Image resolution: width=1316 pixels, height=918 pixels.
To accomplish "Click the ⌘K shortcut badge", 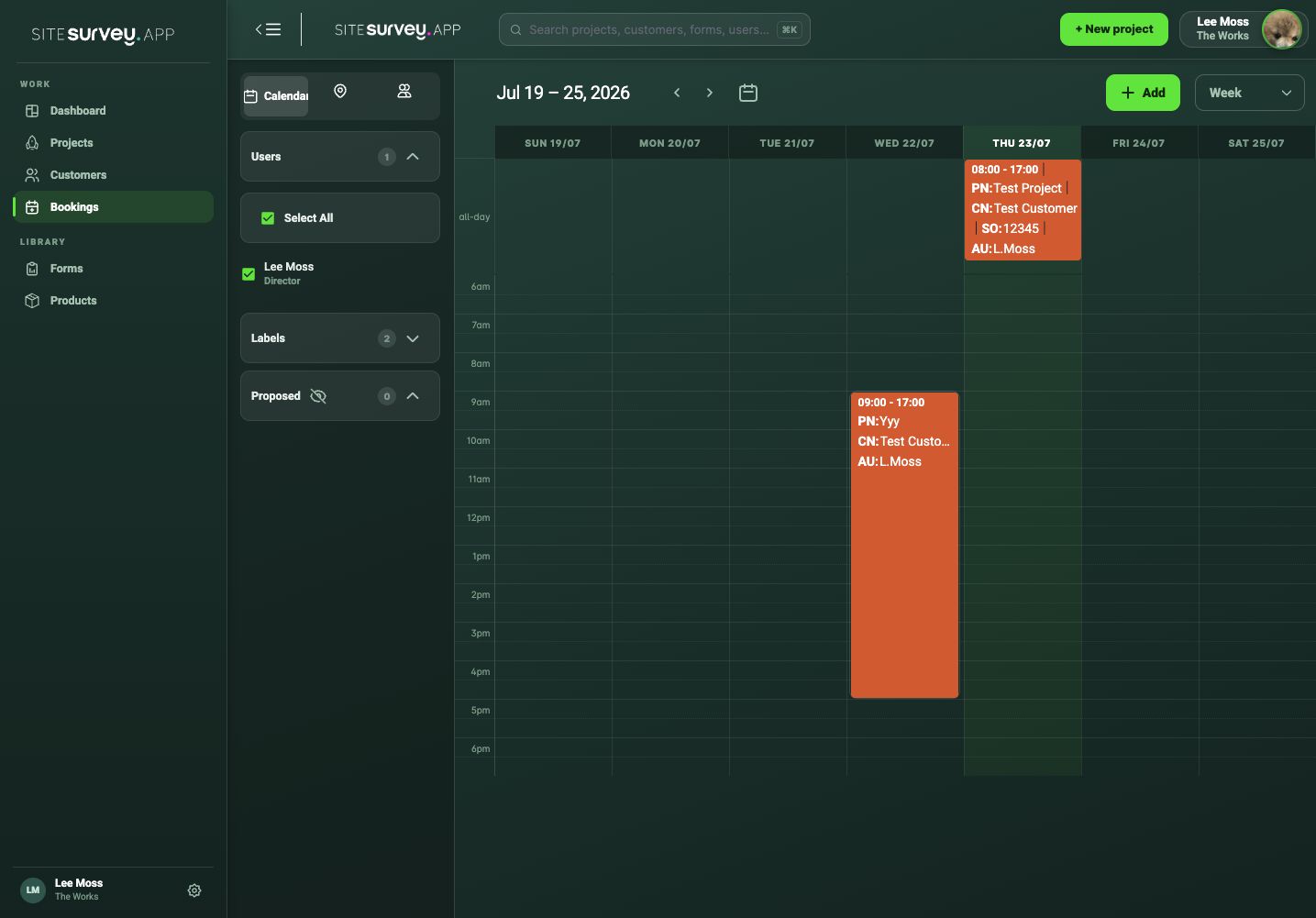I will [790, 30].
